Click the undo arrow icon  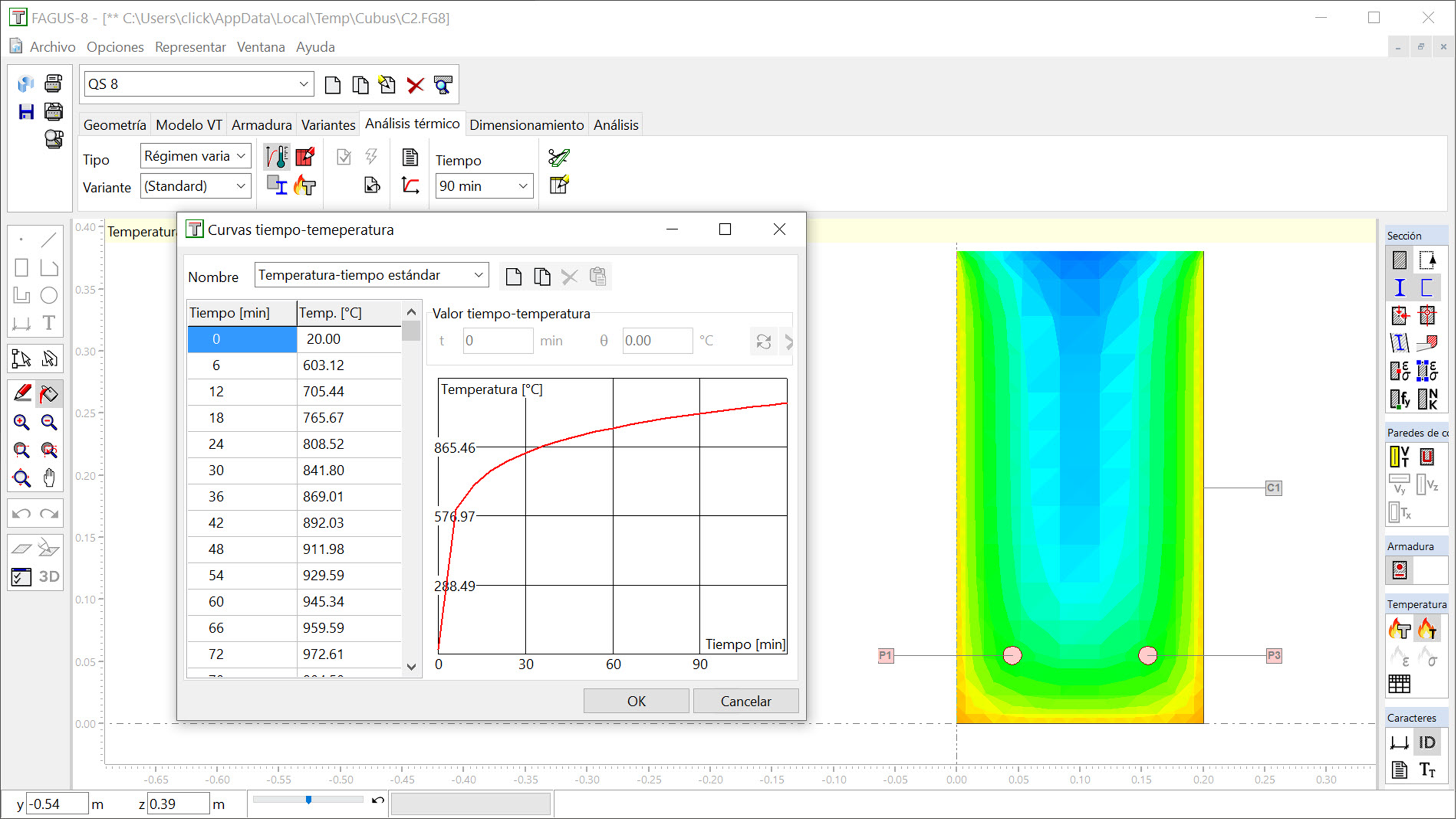coord(22,514)
